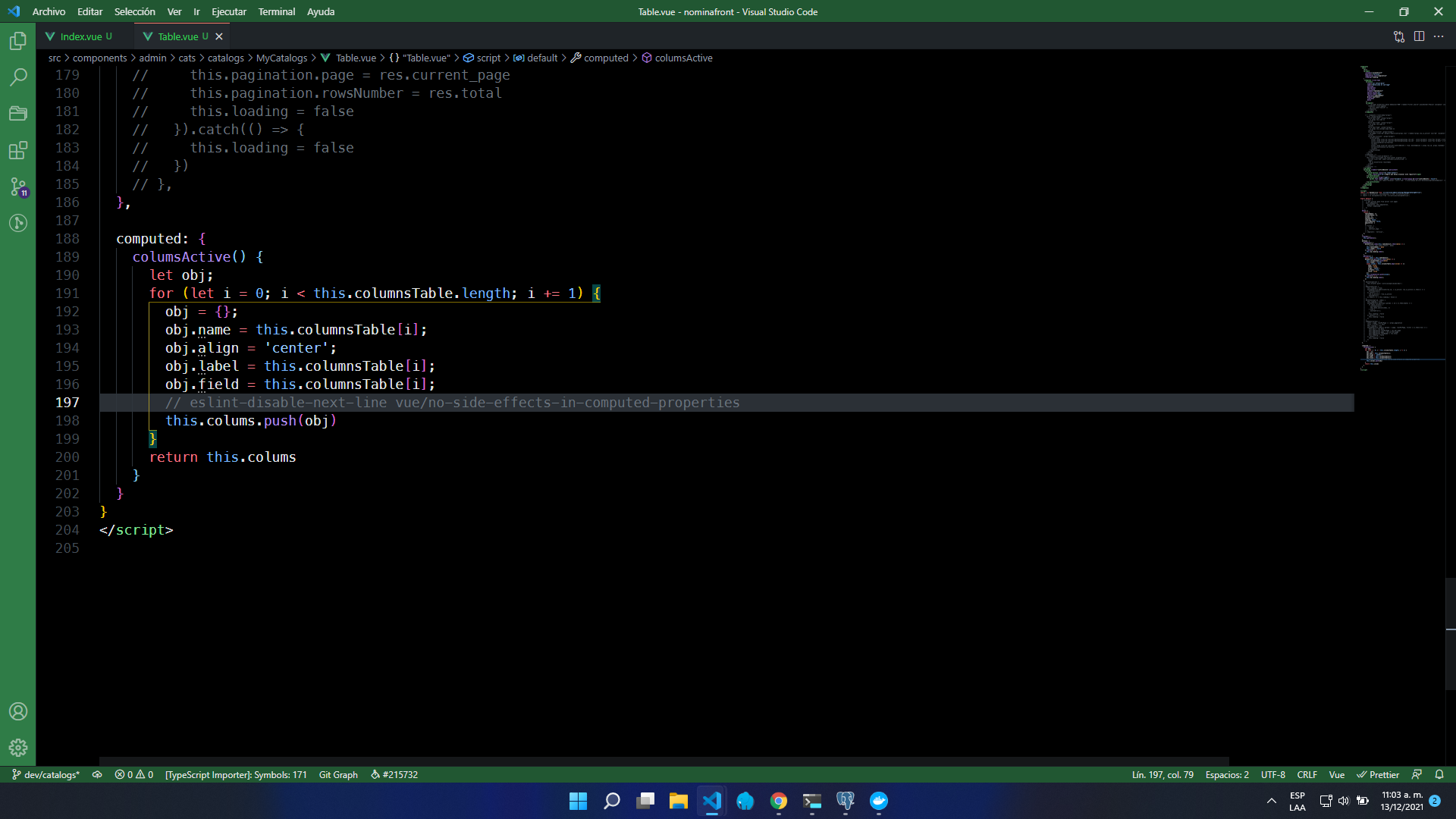Click the feedback icon in status bar
The image size is (1456, 819).
pyautogui.click(x=1417, y=775)
